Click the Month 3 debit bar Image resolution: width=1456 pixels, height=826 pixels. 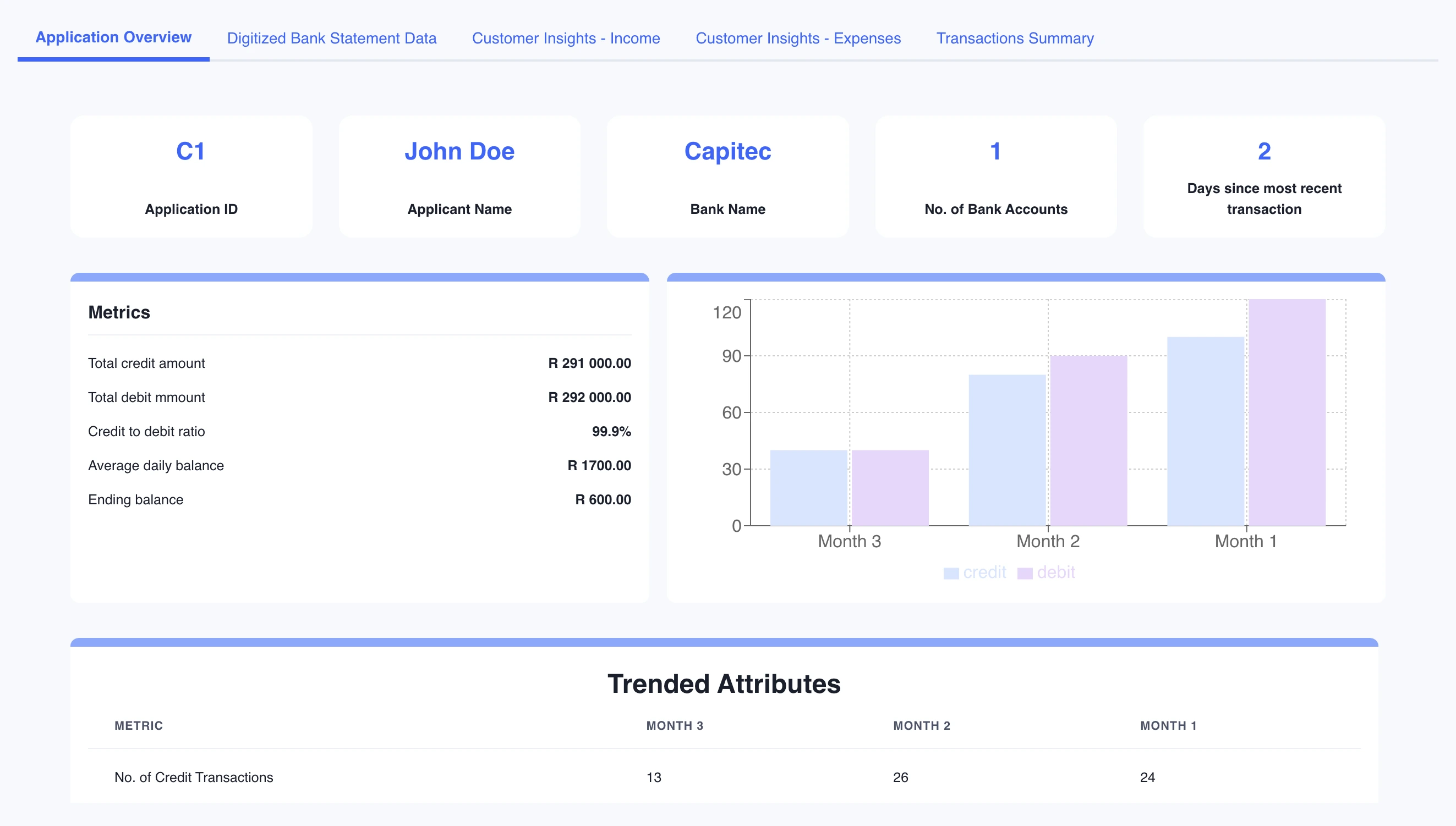[x=890, y=488]
